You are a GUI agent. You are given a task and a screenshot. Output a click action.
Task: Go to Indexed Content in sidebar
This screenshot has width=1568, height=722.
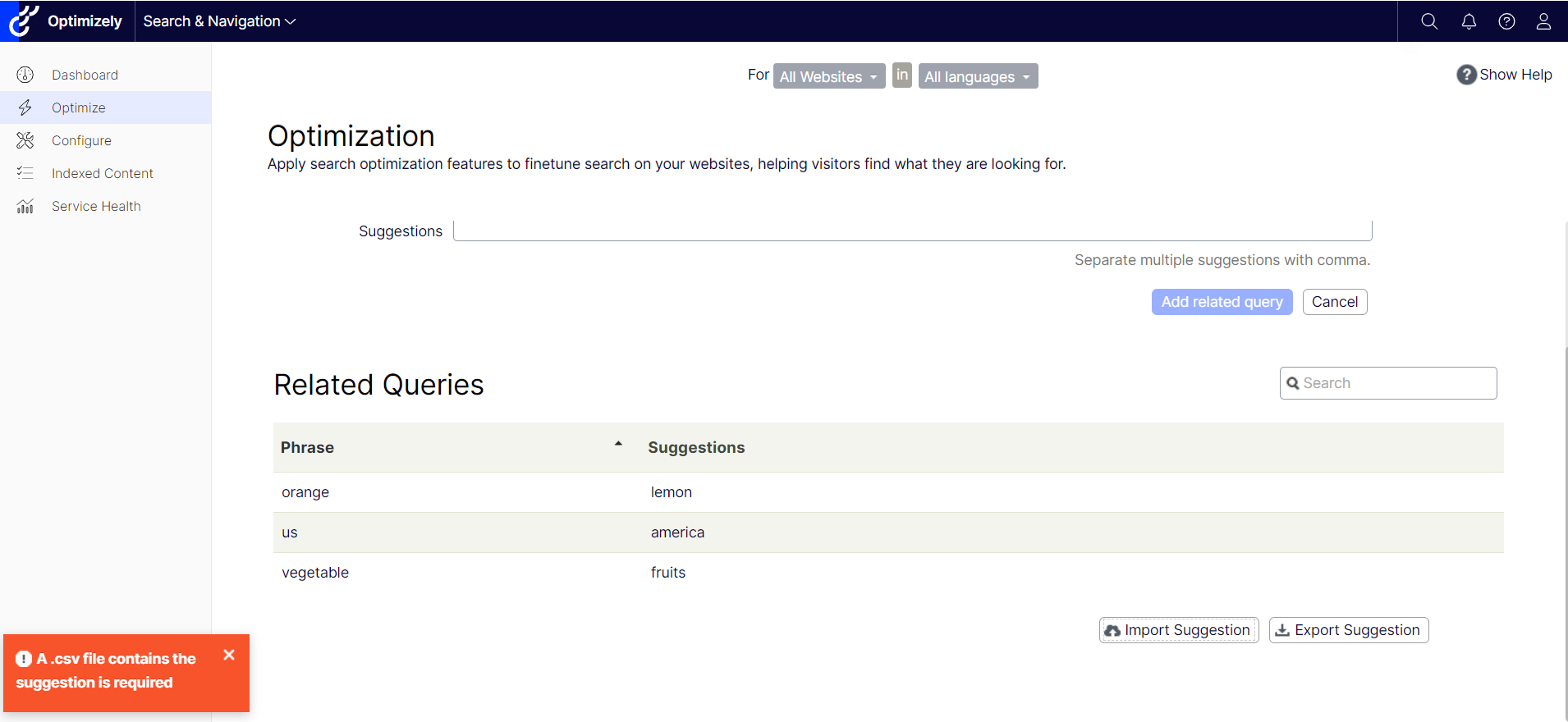pyautogui.click(x=102, y=173)
